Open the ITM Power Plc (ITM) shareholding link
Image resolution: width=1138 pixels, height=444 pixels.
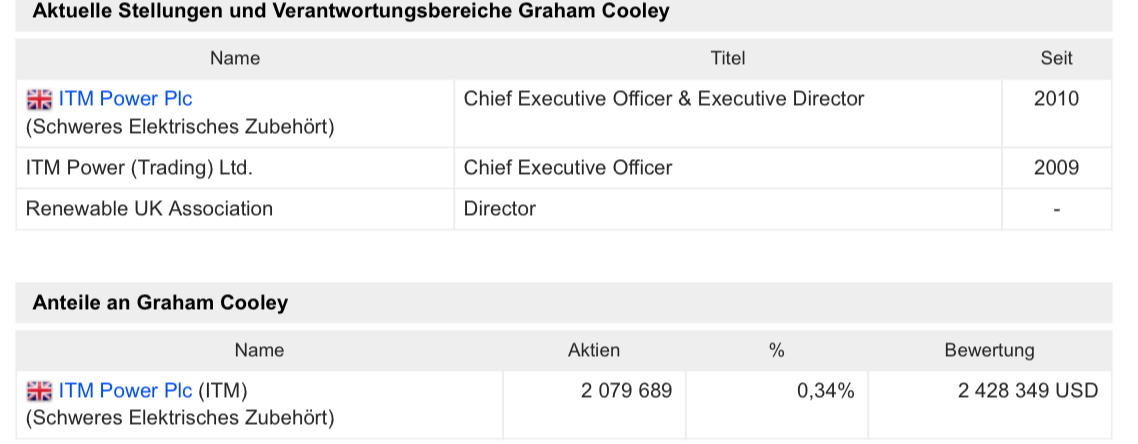tap(125, 391)
